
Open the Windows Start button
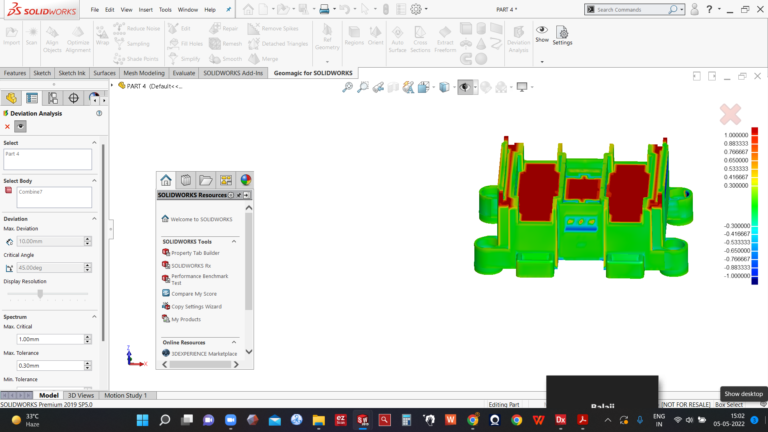tap(143, 420)
